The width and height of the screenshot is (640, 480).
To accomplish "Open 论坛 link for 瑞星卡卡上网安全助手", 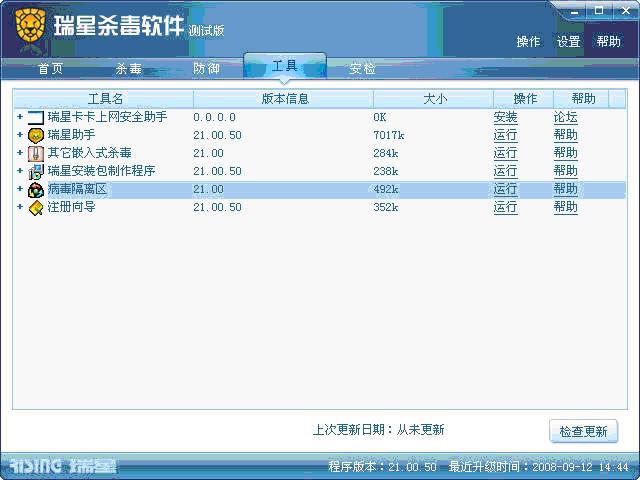I will 565,118.
